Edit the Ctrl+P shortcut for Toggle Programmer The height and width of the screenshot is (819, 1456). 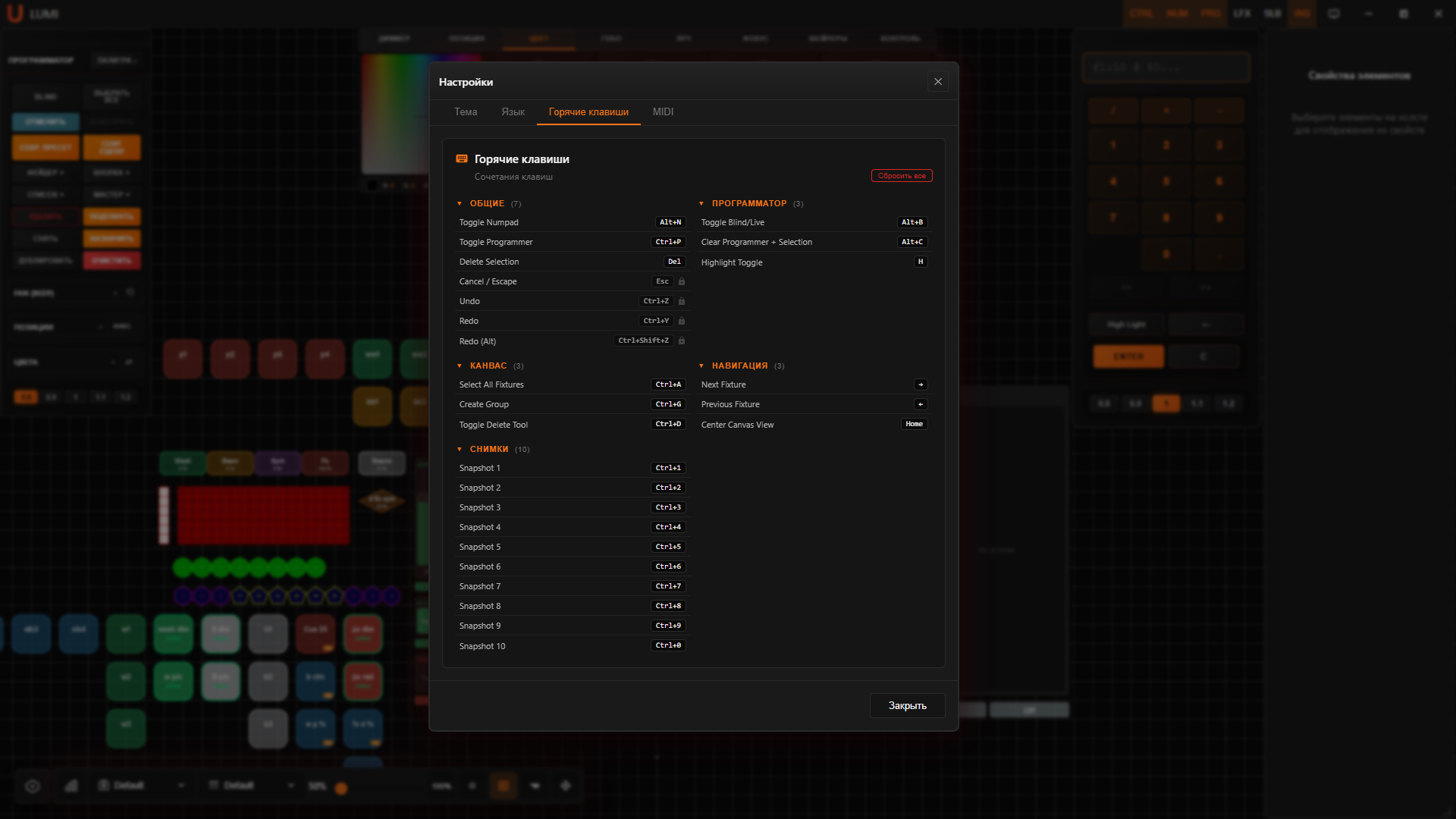click(x=668, y=242)
